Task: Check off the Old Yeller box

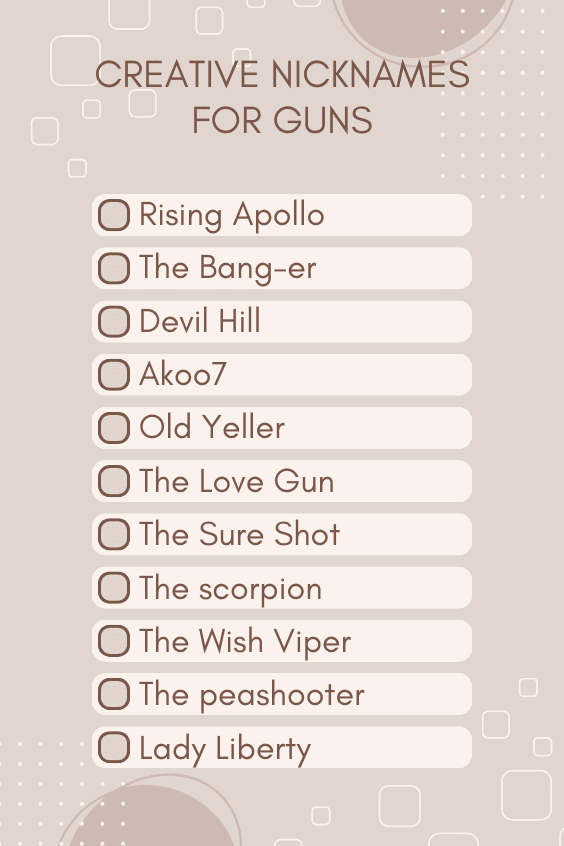Action: [x=114, y=428]
